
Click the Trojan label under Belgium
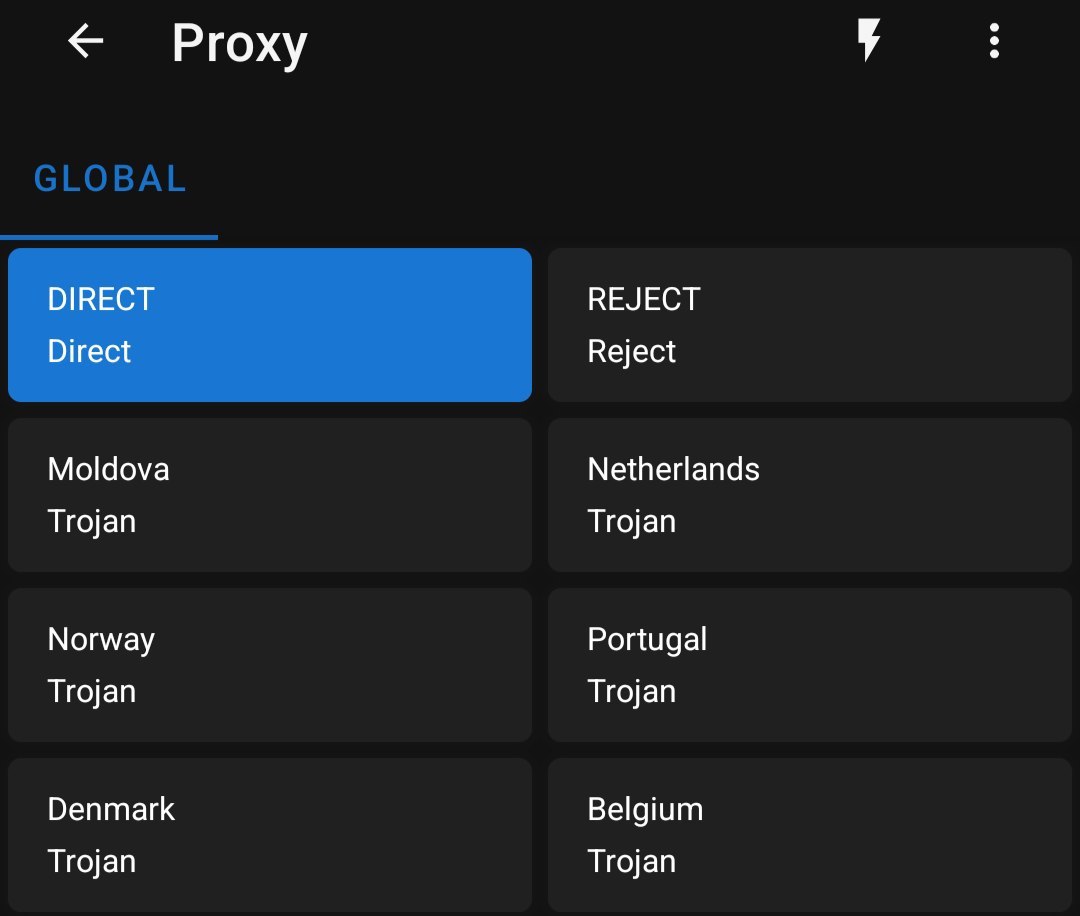pyautogui.click(x=632, y=862)
